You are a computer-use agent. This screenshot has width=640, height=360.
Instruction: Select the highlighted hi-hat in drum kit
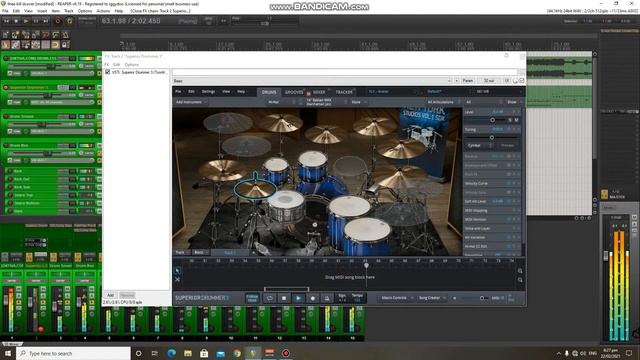[x=256, y=189]
